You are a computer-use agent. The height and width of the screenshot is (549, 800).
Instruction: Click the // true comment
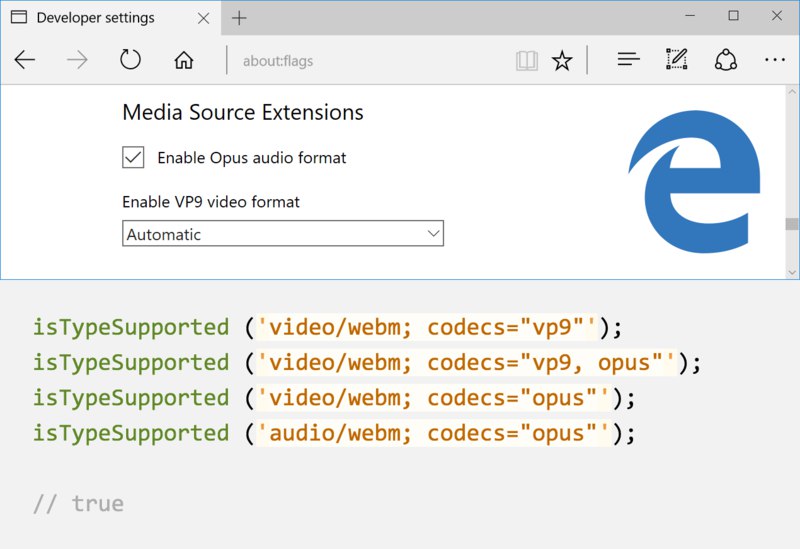79,504
